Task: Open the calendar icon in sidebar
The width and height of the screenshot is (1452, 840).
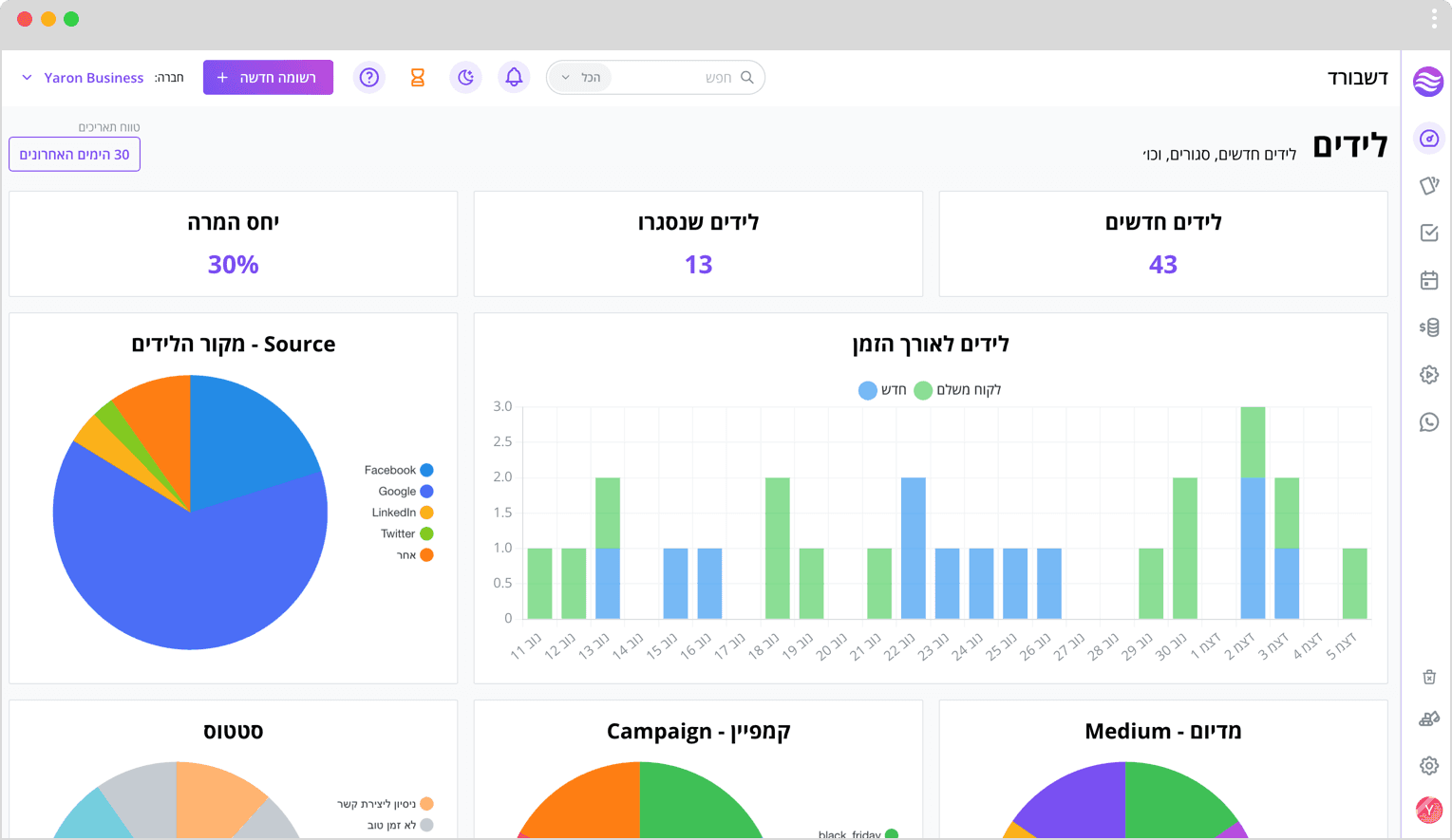Action: point(1429,280)
